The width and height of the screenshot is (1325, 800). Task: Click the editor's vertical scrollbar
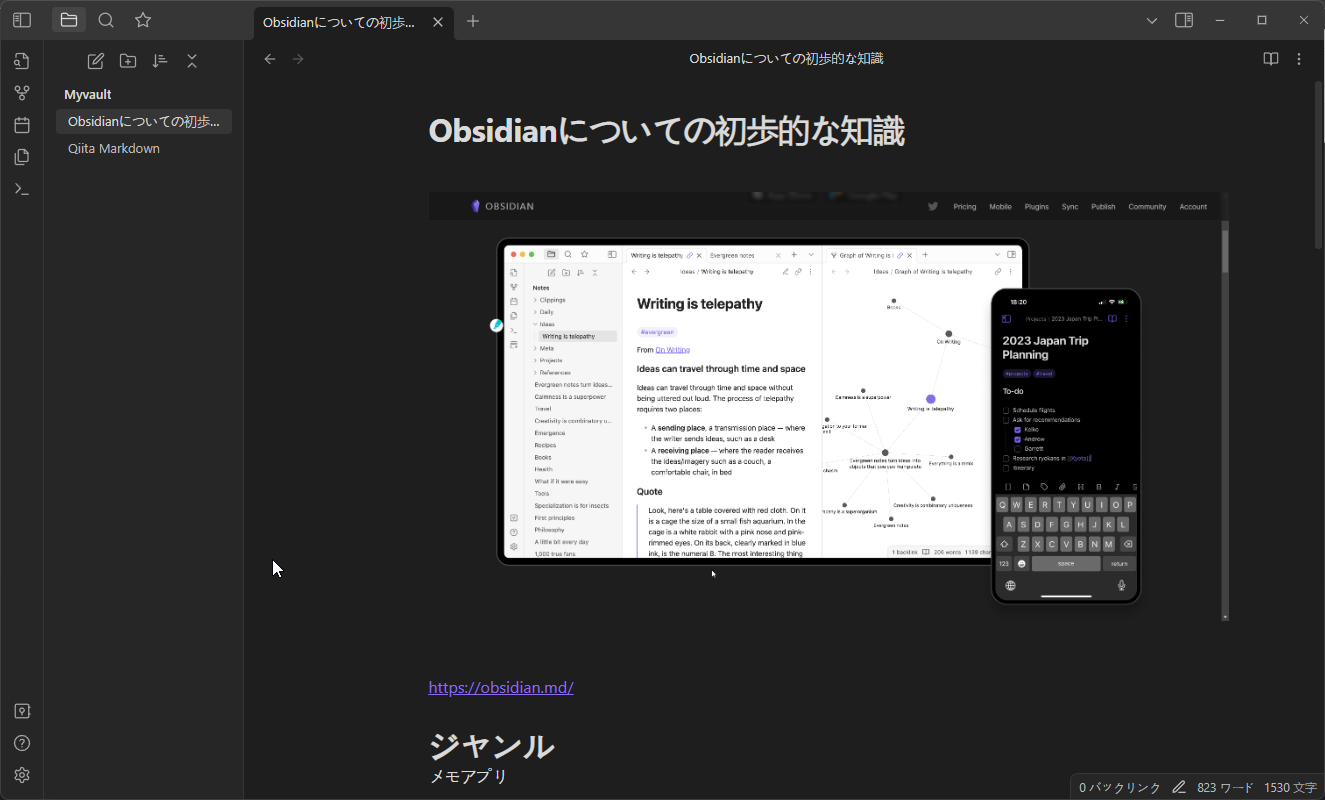click(x=1319, y=165)
